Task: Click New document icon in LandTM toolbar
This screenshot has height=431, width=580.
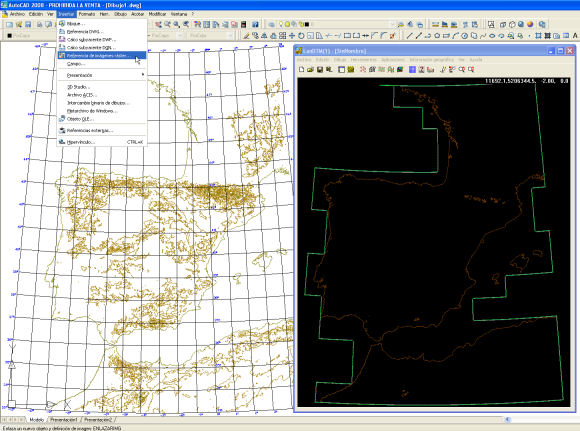Action: pos(301,69)
